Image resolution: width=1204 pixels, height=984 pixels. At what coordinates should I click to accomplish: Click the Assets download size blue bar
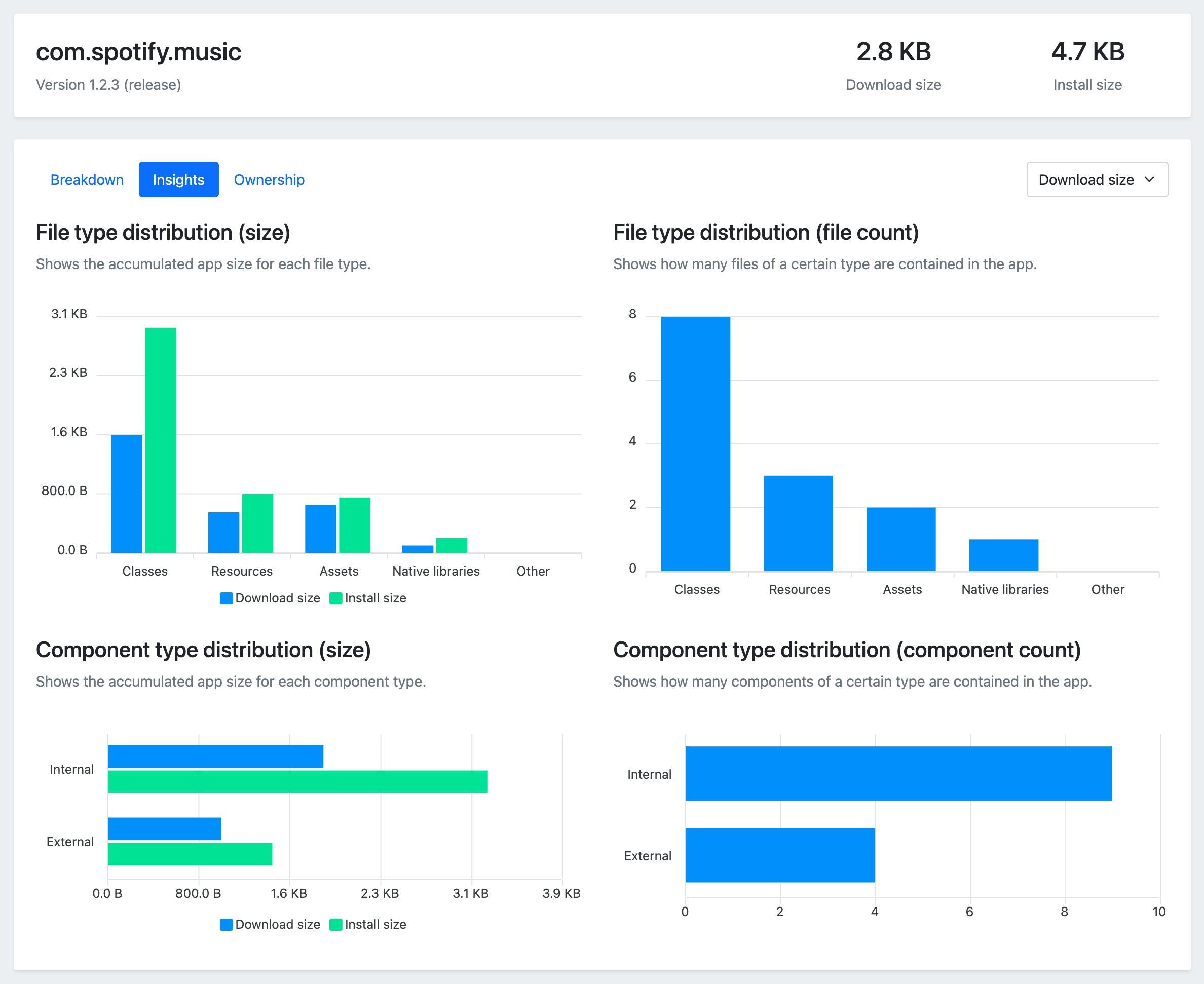tap(320, 528)
